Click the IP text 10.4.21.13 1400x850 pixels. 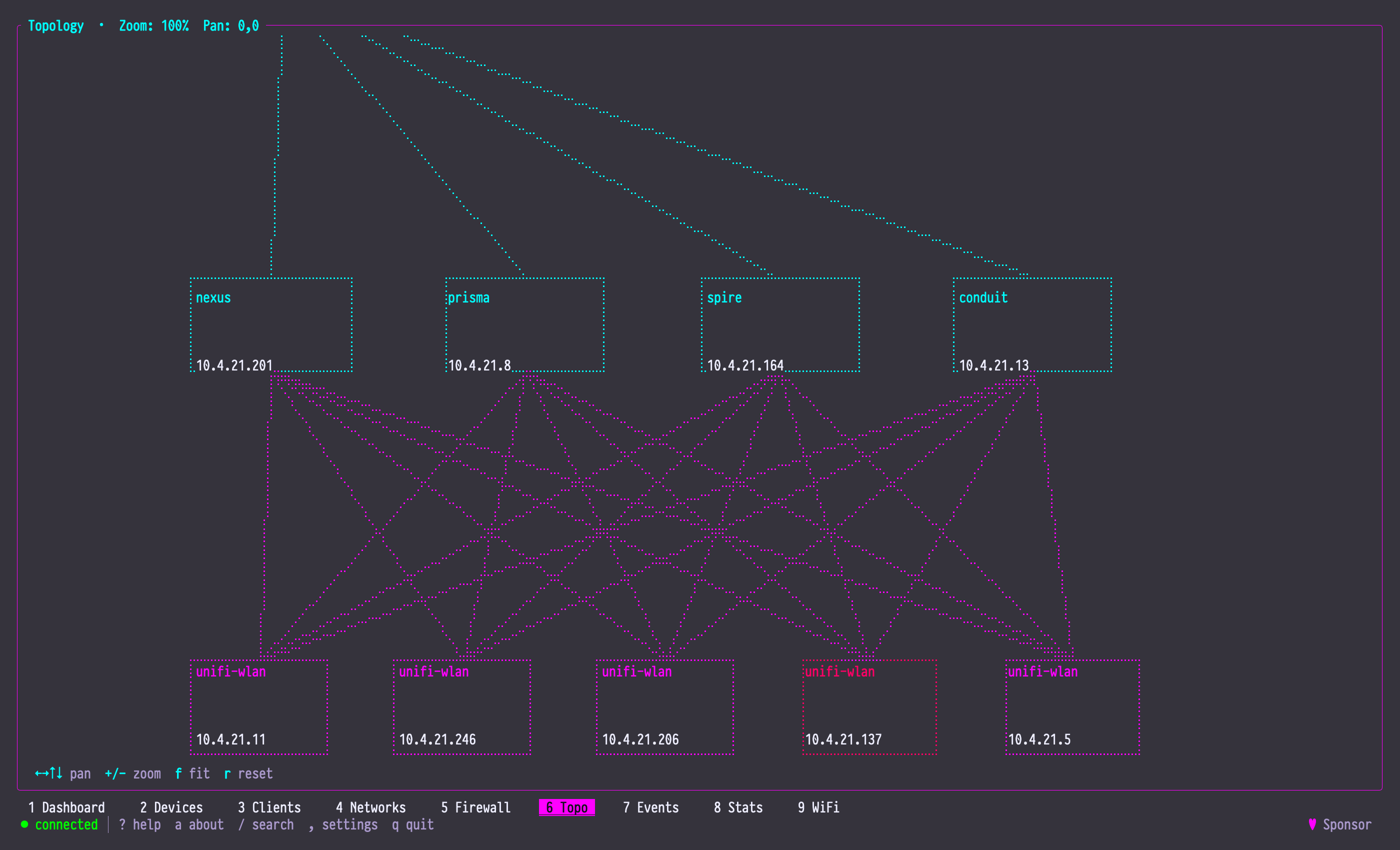pos(994,365)
